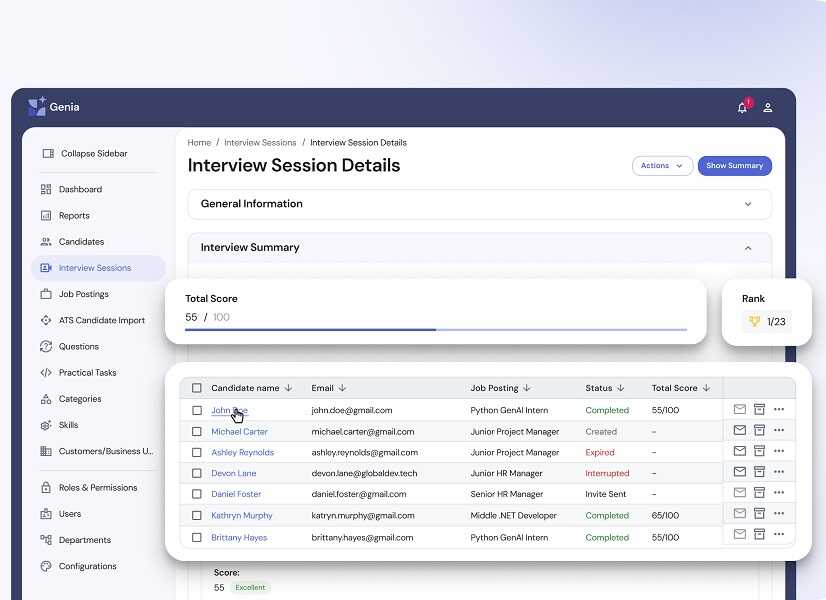Toggle the select-all candidates checkbox
826x600 pixels.
(x=197, y=388)
